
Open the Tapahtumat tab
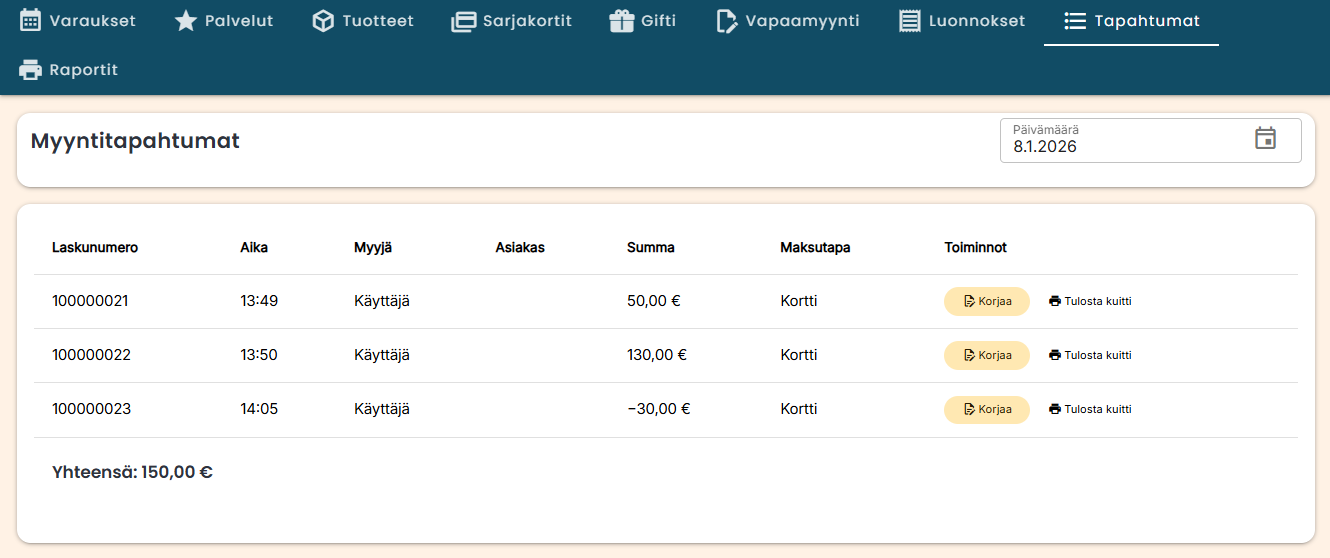click(x=1131, y=21)
